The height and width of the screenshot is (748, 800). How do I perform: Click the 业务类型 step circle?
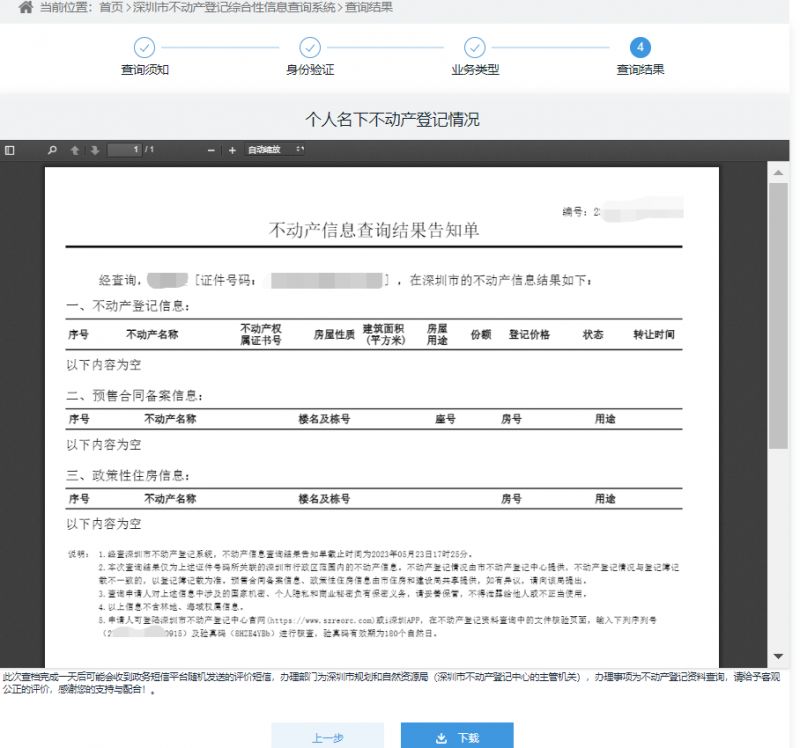pos(474,47)
